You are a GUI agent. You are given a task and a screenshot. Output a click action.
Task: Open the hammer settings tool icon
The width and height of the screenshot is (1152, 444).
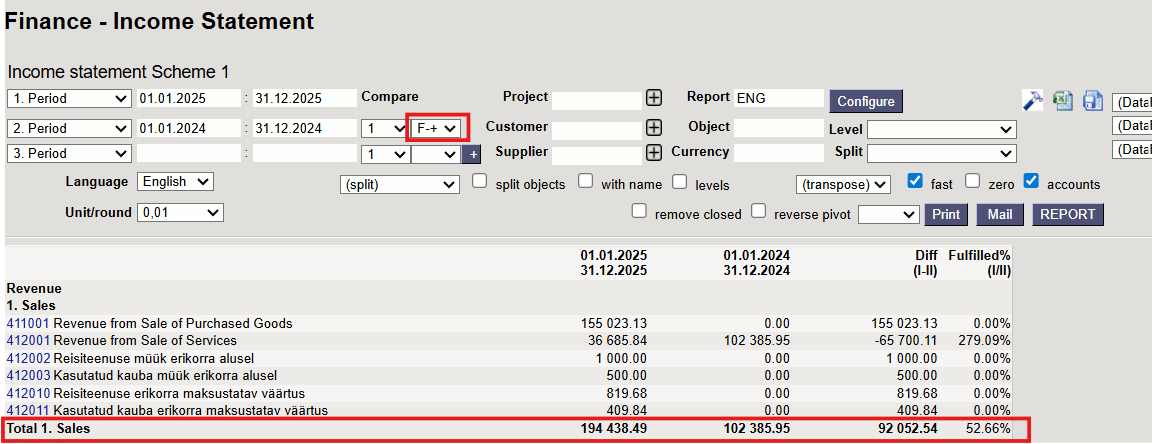(1033, 100)
